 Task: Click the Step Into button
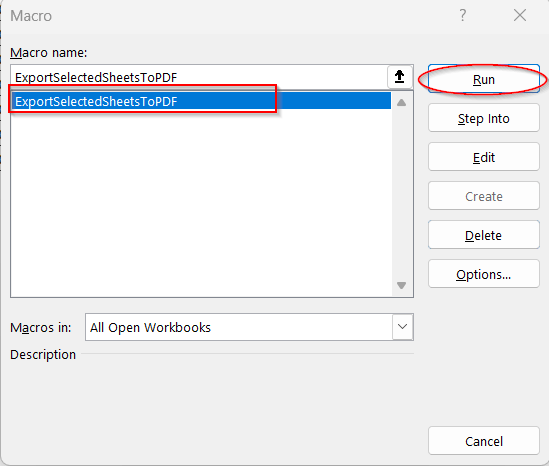coord(484,118)
